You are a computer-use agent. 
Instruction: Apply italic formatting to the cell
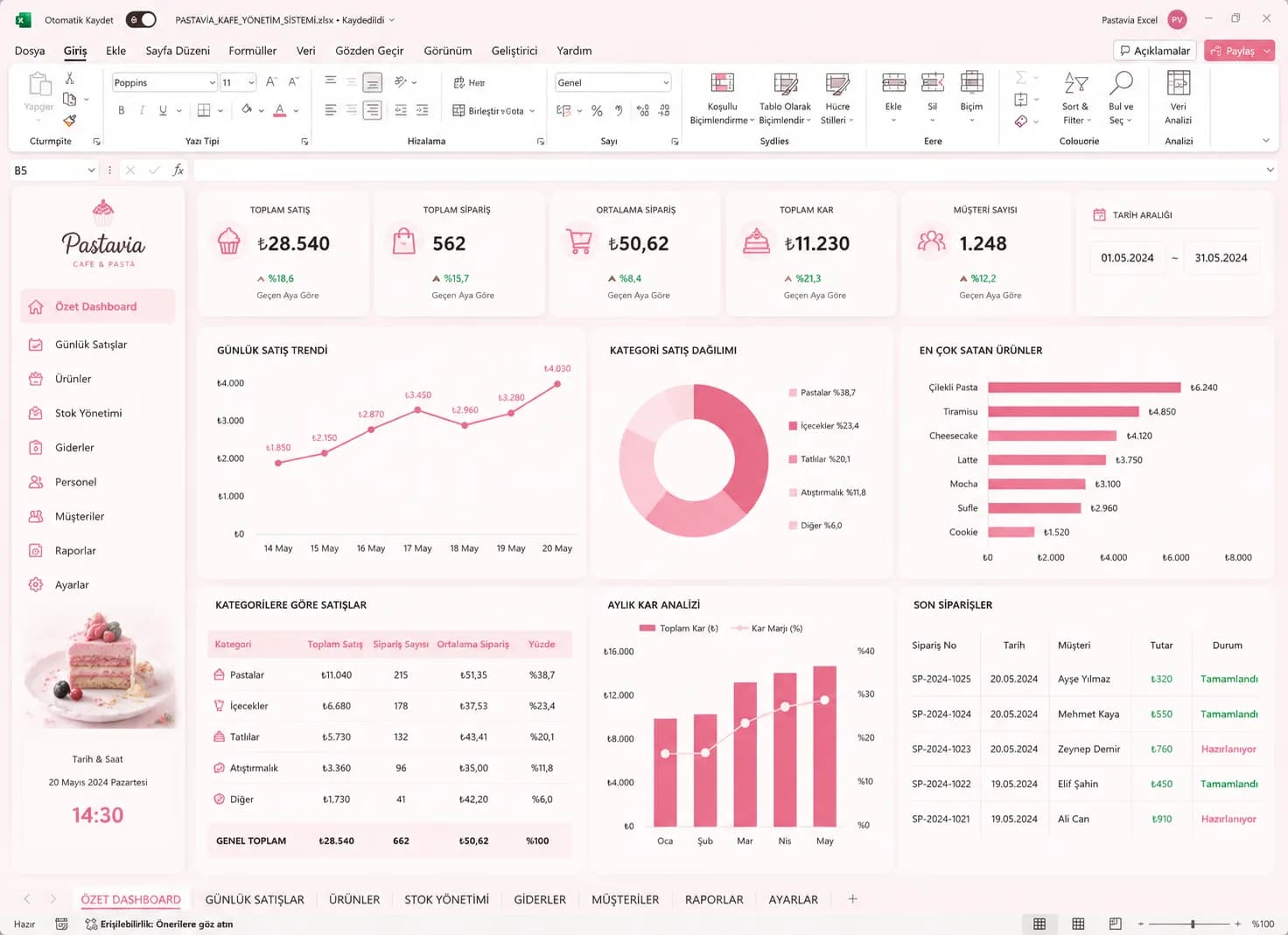(x=142, y=110)
